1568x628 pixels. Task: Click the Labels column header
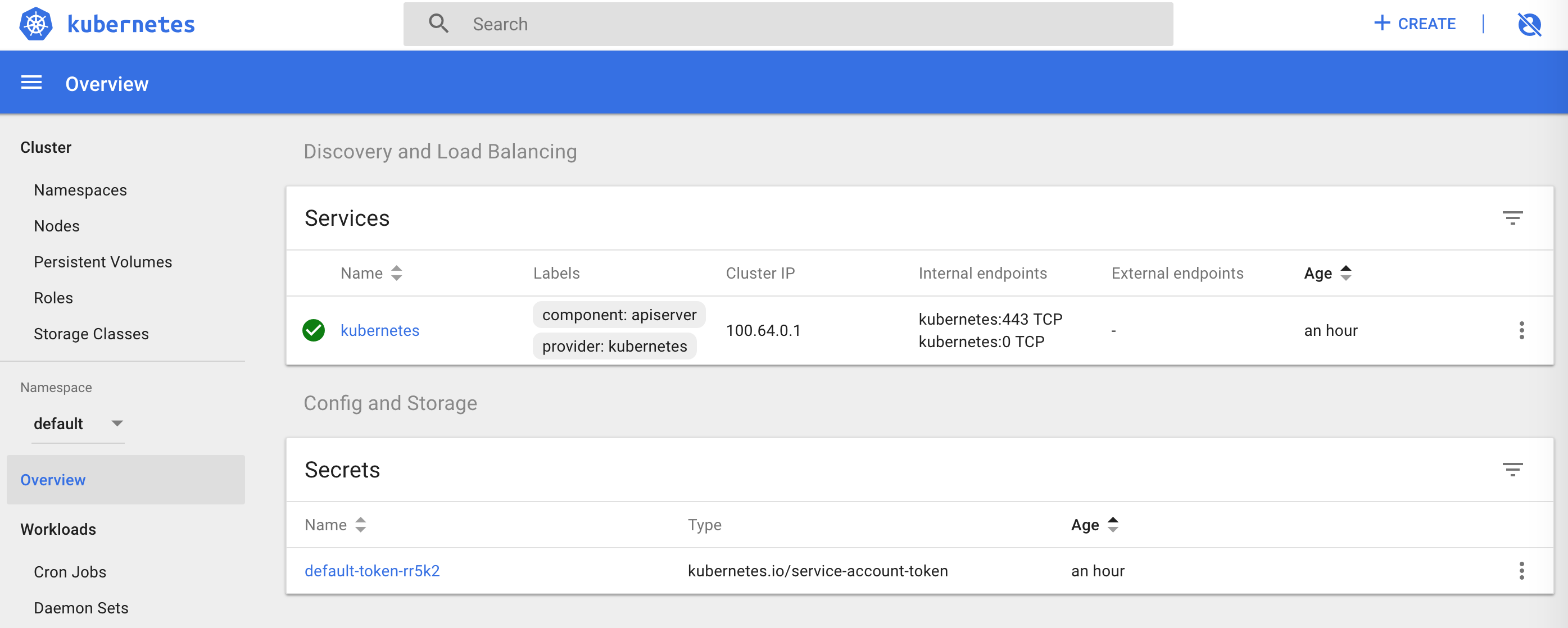556,273
